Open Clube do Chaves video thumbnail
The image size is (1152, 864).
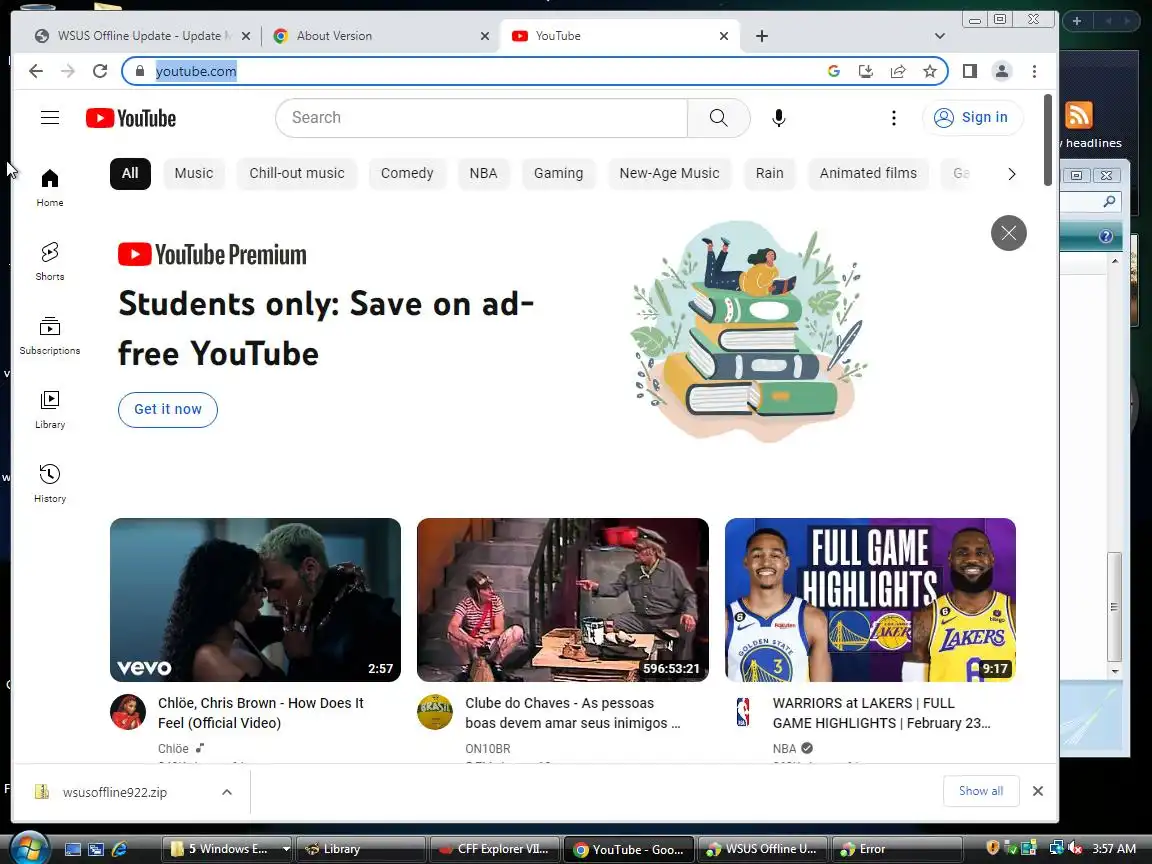[563, 600]
